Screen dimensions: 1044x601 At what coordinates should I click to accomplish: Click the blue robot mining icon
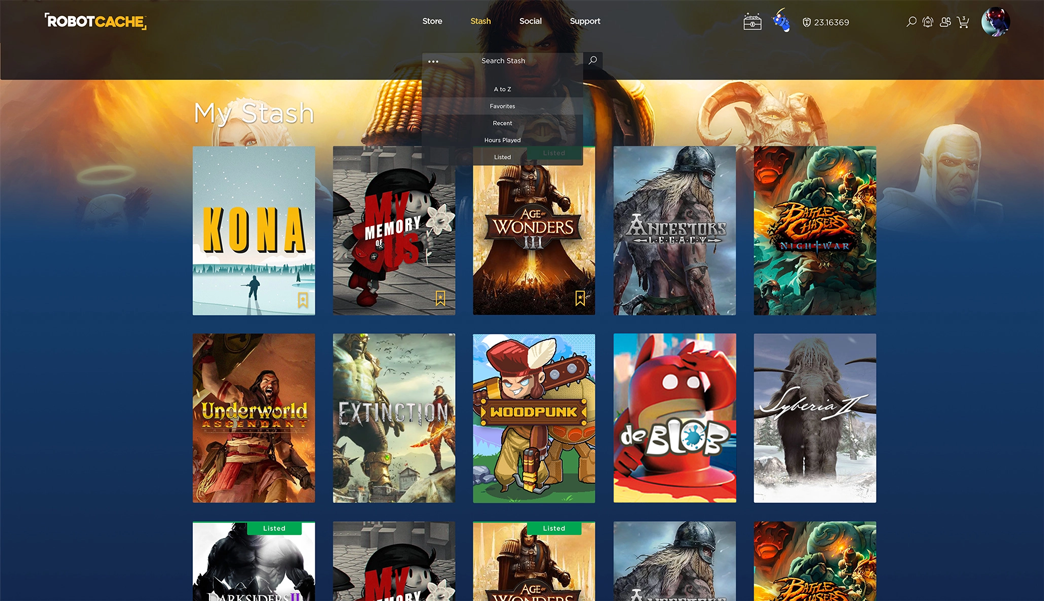point(782,21)
